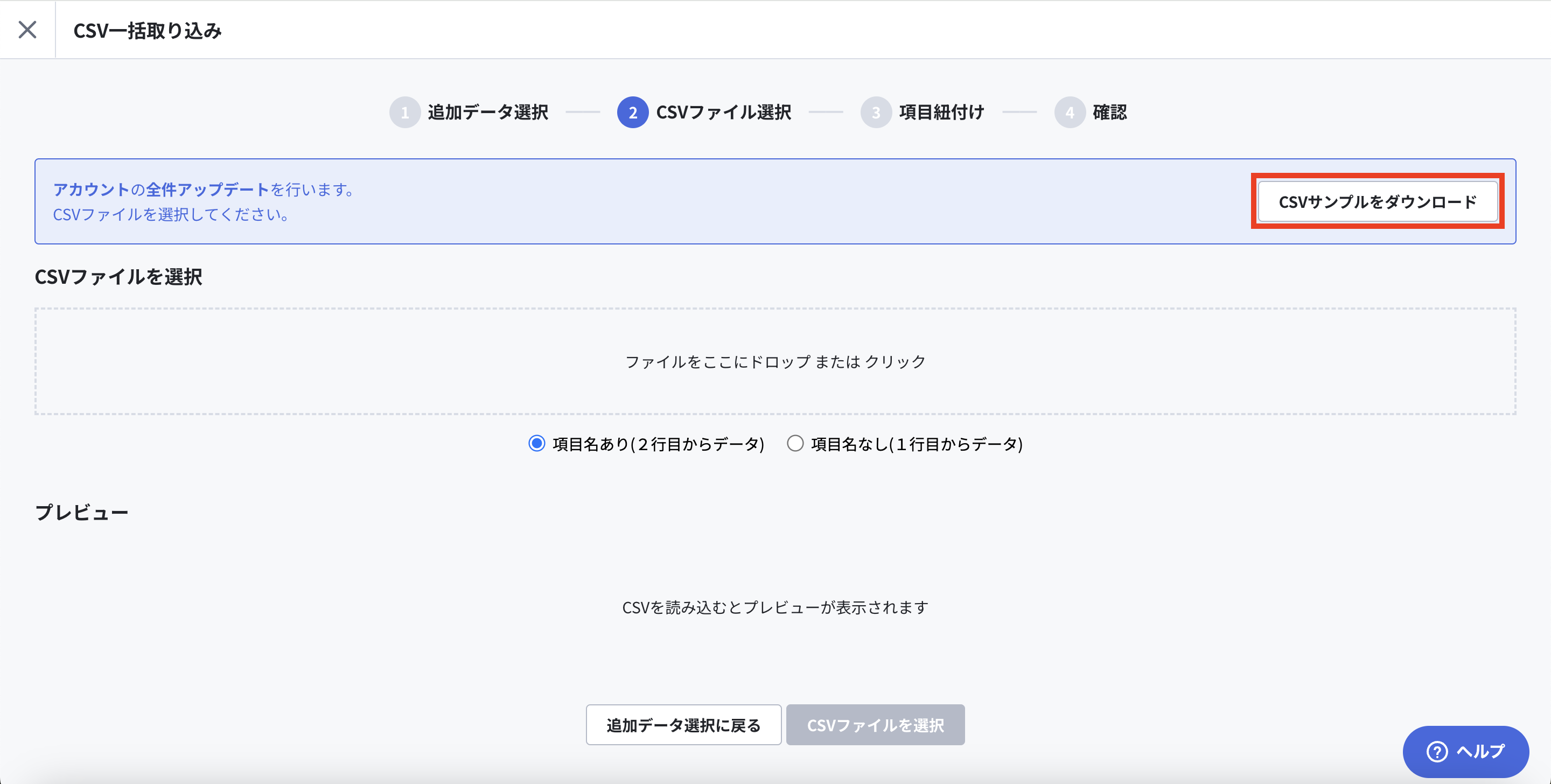Screen dimensions: 1551x784
Task: Click the step 4 circle icon
Action: tap(1070, 112)
